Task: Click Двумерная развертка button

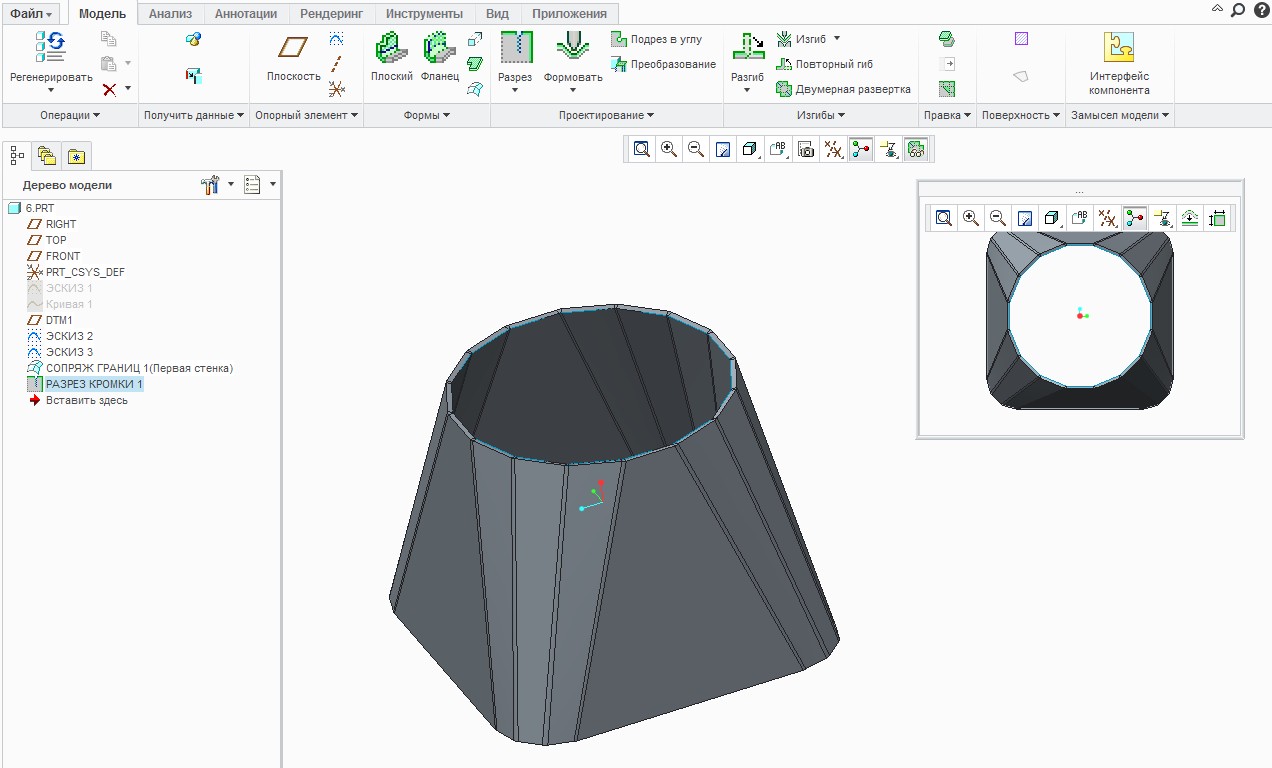Action: coord(844,89)
